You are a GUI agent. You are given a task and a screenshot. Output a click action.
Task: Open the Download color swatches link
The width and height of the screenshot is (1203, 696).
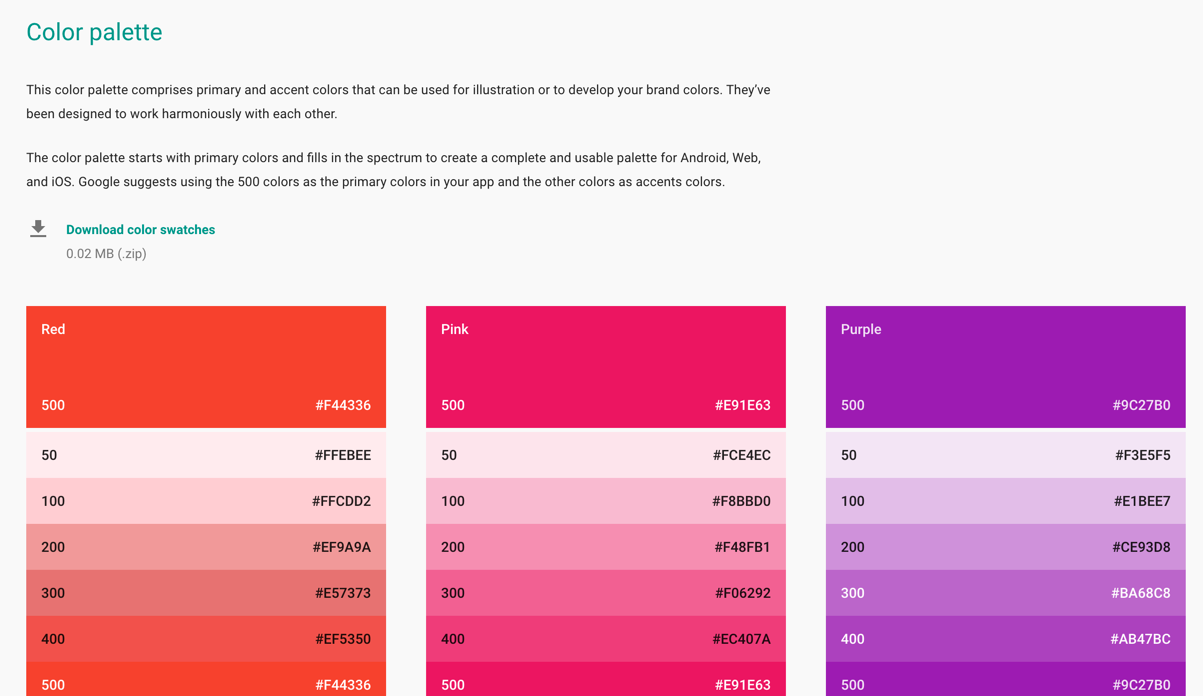(x=140, y=230)
